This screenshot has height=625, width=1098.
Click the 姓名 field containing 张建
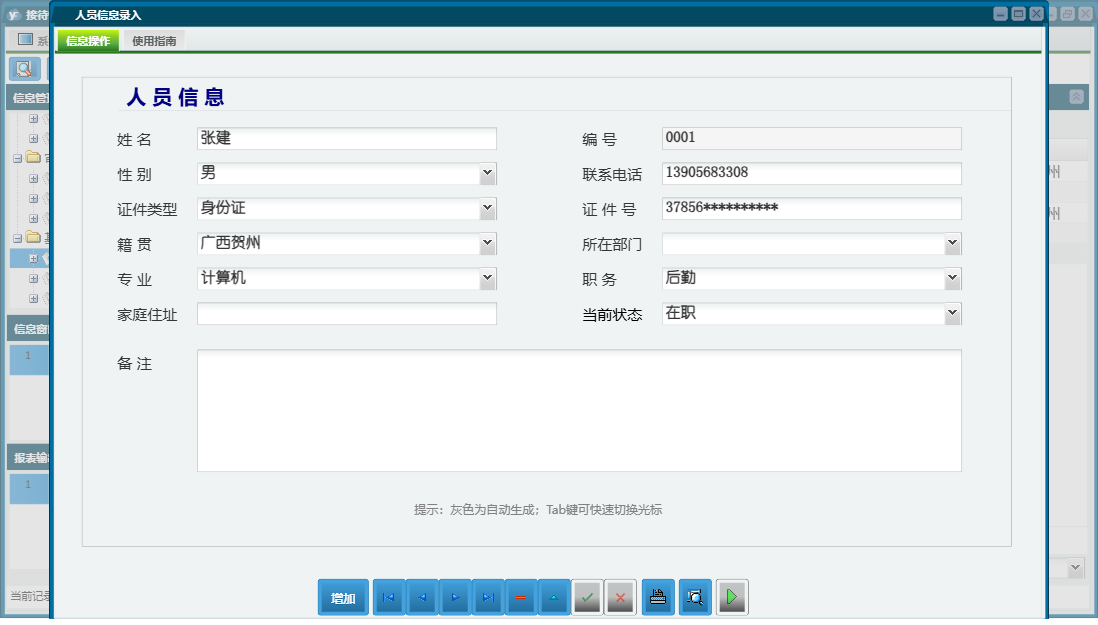click(347, 139)
